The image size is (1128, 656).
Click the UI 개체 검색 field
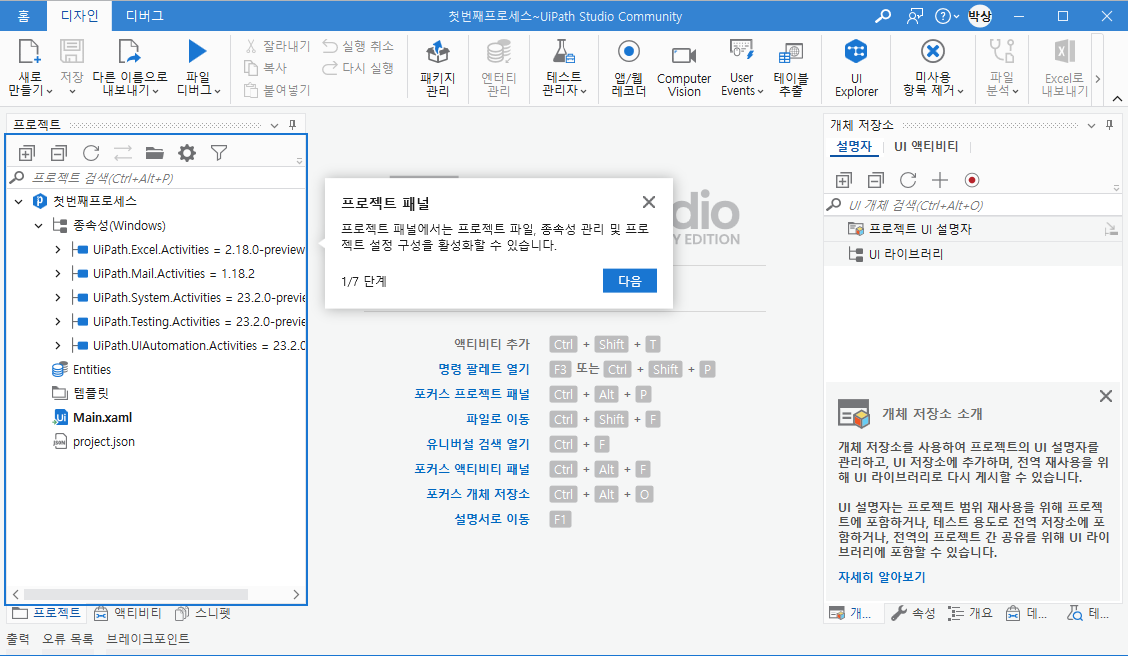pyautogui.click(x=973, y=205)
